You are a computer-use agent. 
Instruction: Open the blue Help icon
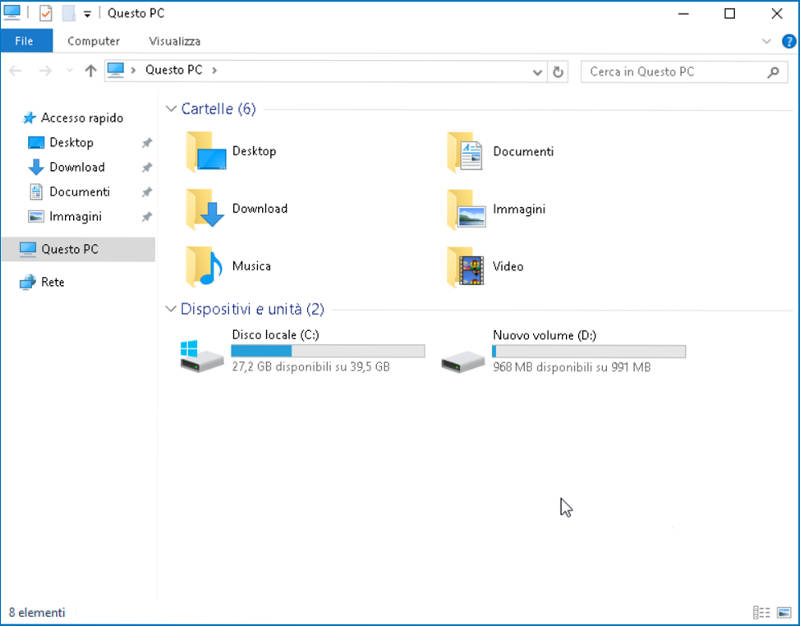pos(788,41)
